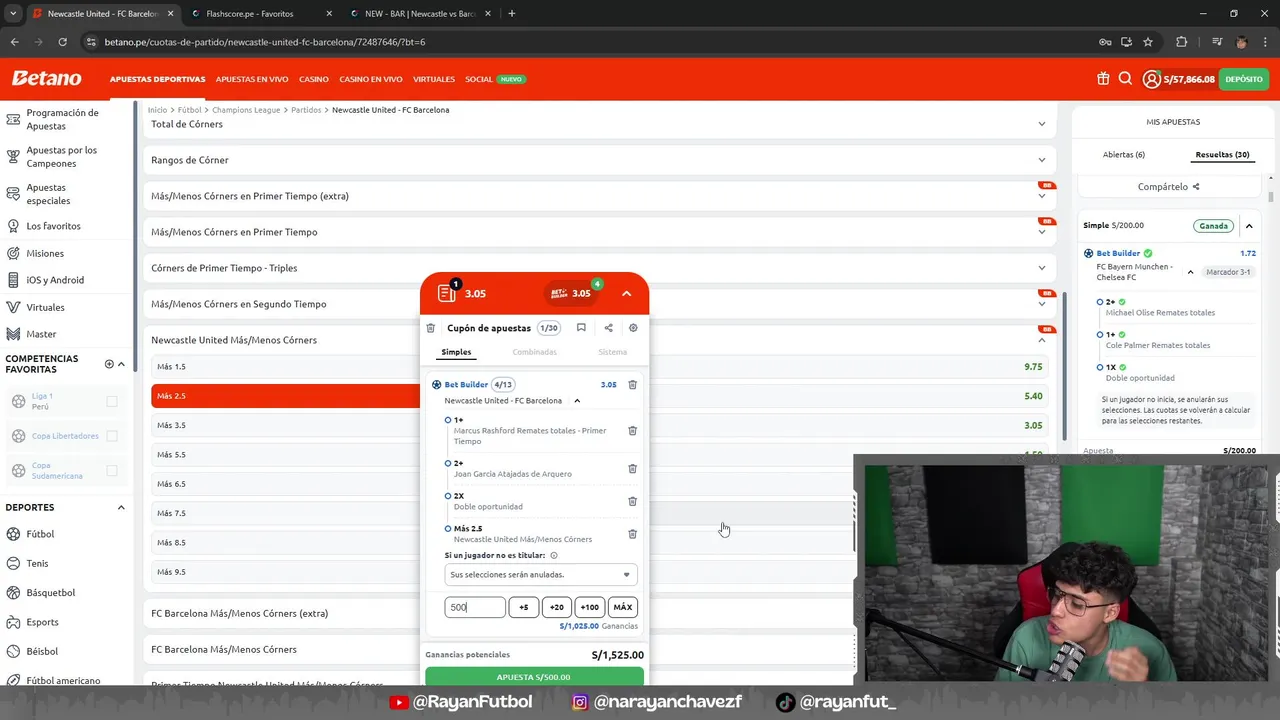1280x720 pixels.
Task: Add a favorite competition with the plus icon
Action: click(x=109, y=364)
